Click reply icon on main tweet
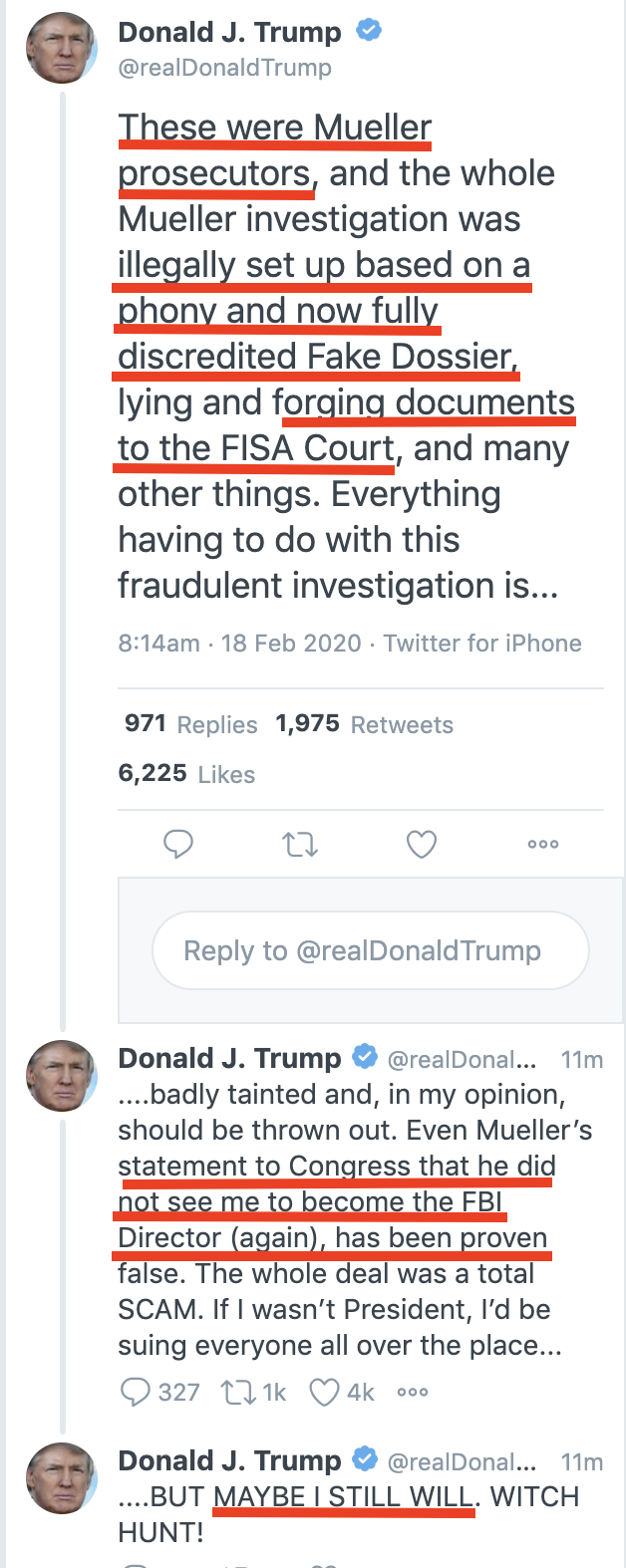 178,844
